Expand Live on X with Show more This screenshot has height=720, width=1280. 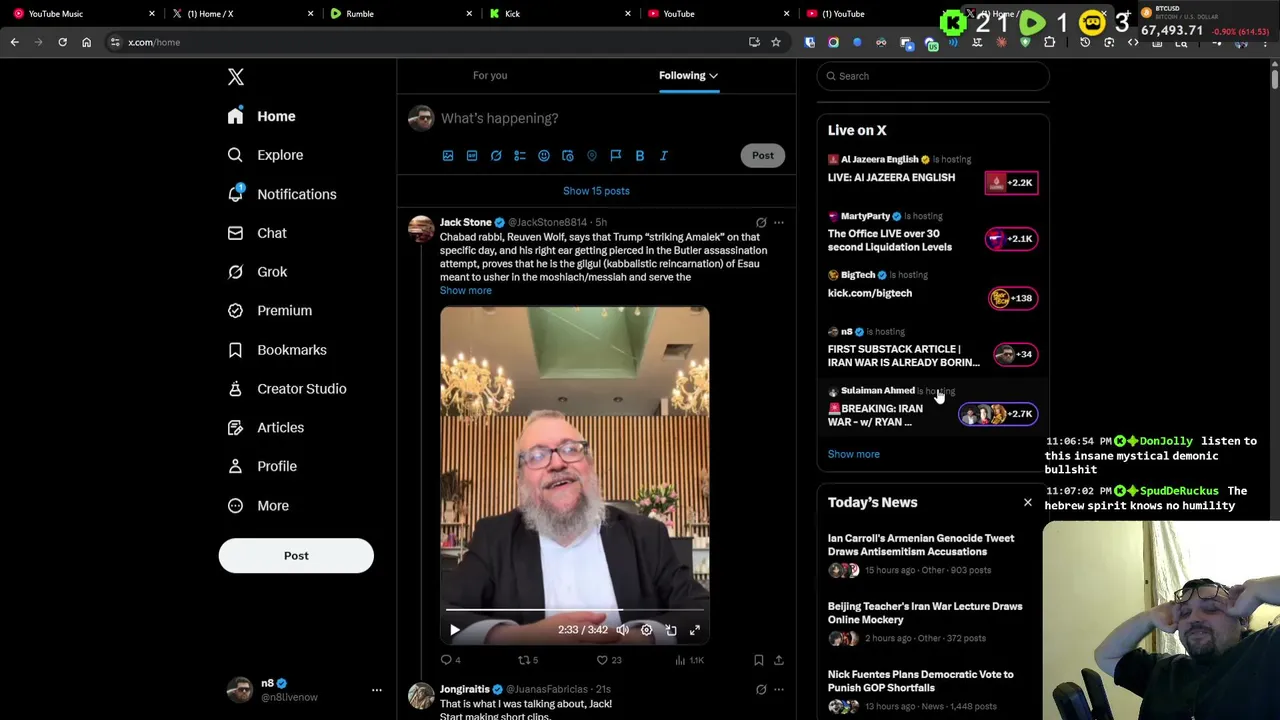pos(854,454)
